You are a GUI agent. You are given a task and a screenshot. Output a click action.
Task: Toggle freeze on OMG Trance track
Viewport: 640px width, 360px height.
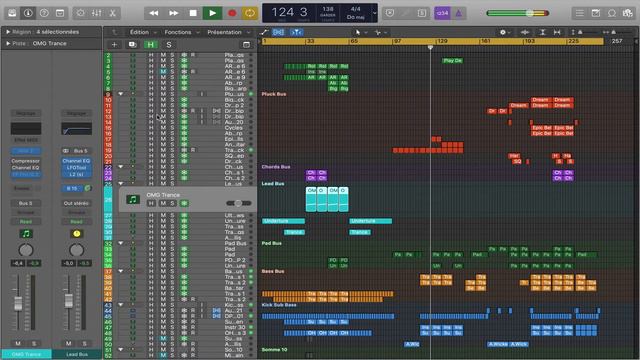click(x=184, y=203)
